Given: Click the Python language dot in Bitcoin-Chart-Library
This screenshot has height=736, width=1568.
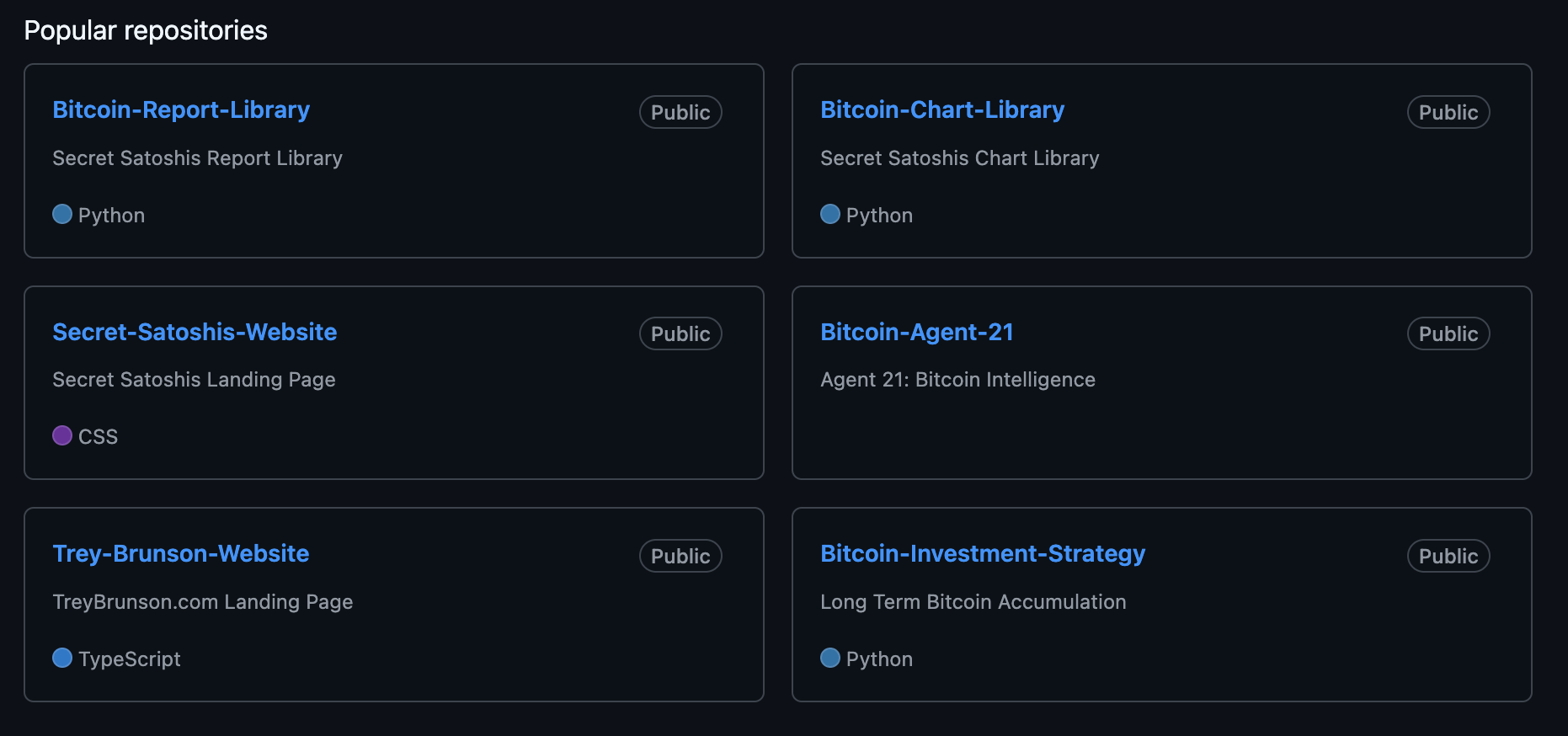Looking at the screenshot, I should coord(830,214).
